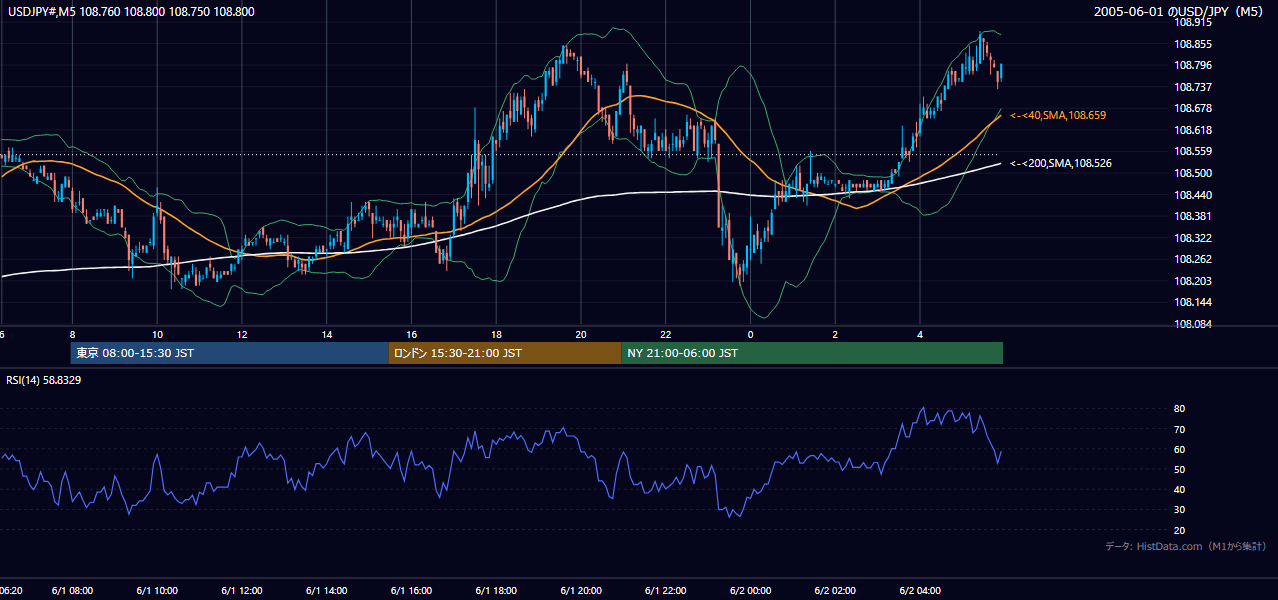
Task: Click hour marker 8 under the price chart
Action: point(72,334)
